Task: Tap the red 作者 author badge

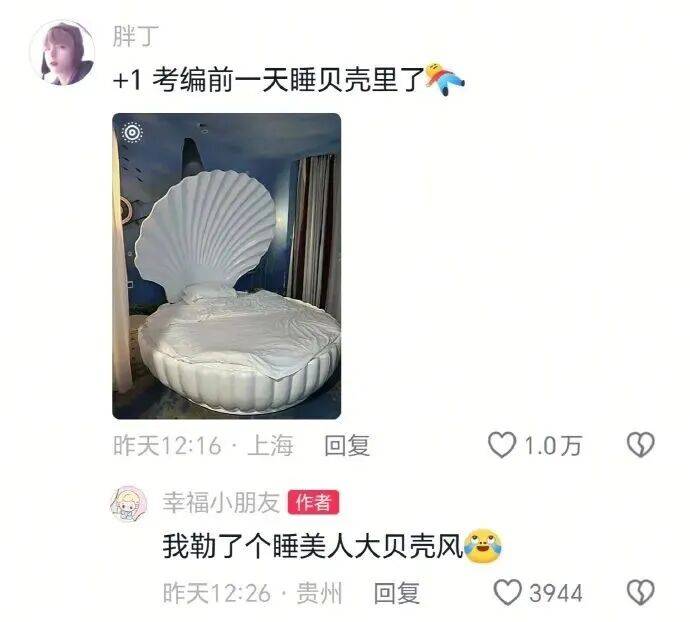Action: coord(313,502)
